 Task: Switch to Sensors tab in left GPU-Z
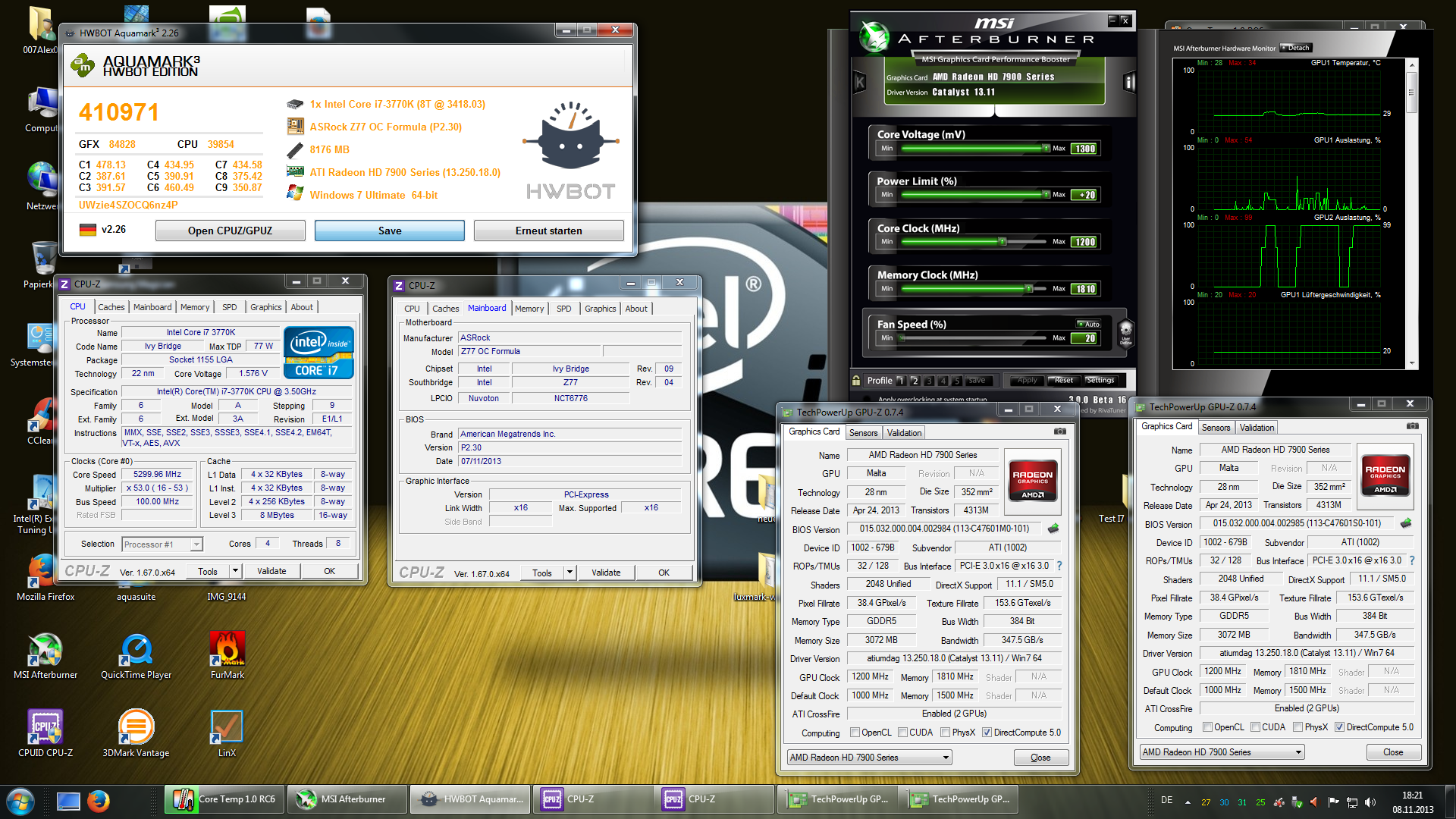pos(863,433)
